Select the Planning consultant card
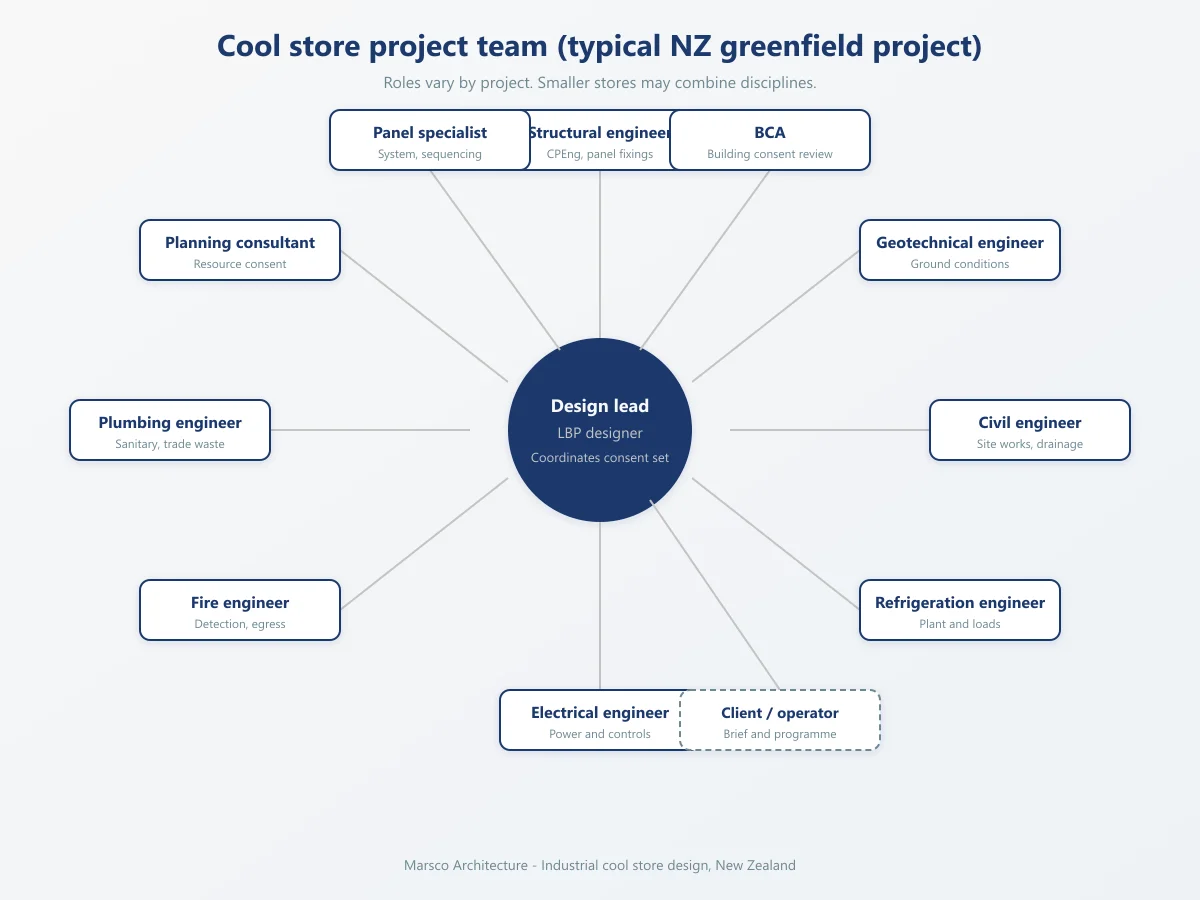 click(240, 250)
